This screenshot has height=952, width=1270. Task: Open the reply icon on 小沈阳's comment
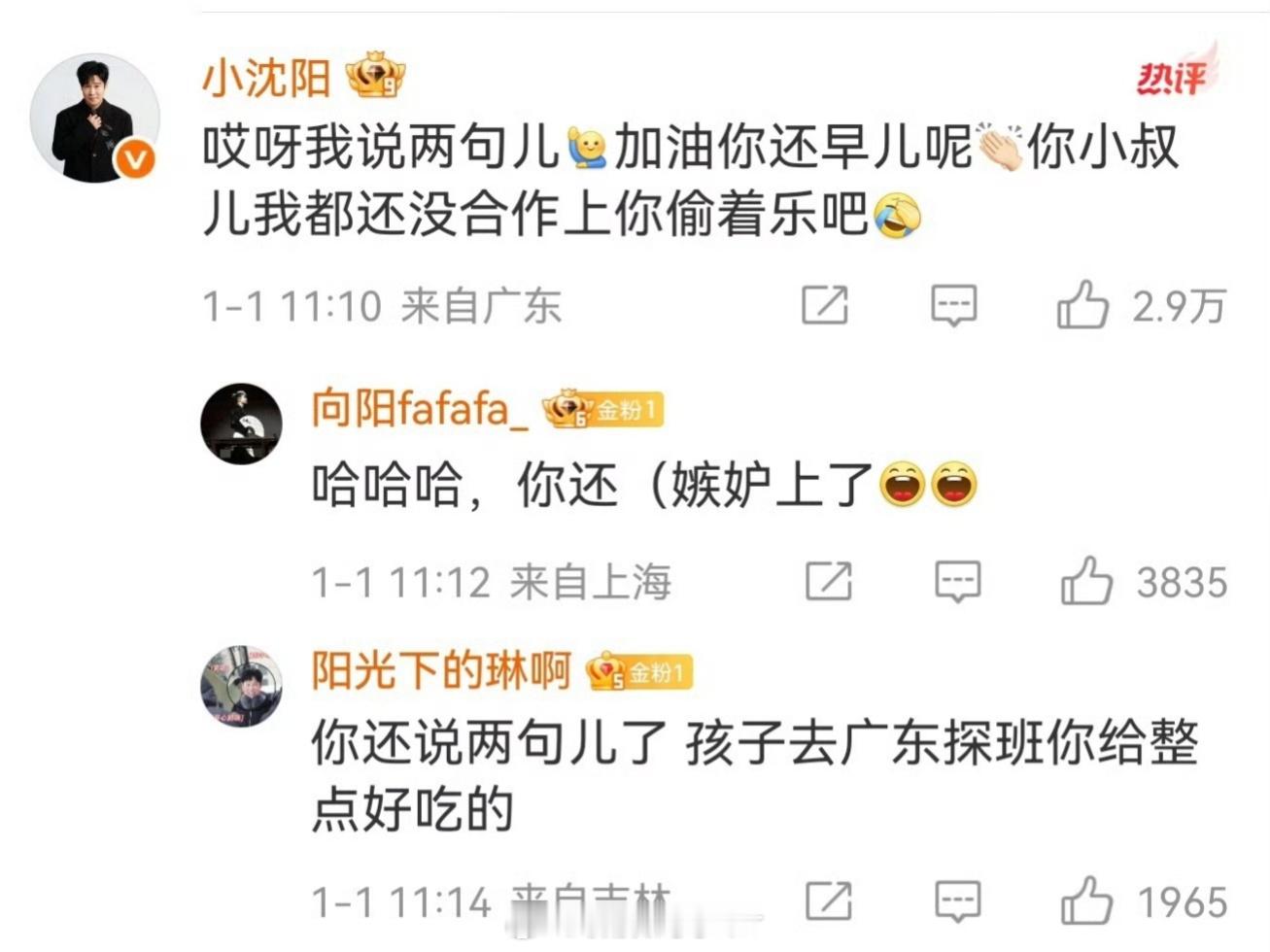(953, 305)
